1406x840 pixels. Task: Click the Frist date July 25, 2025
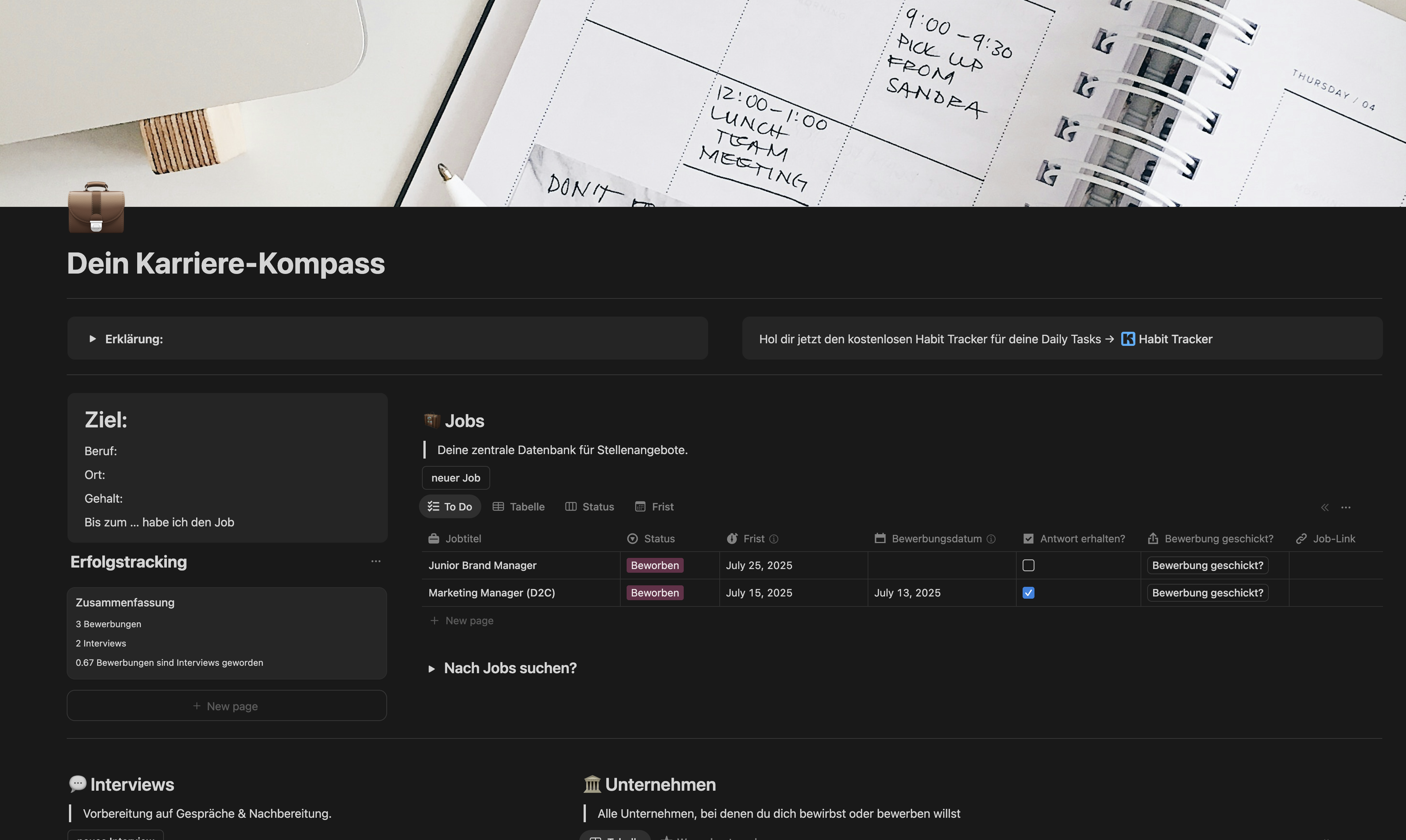[x=759, y=565]
